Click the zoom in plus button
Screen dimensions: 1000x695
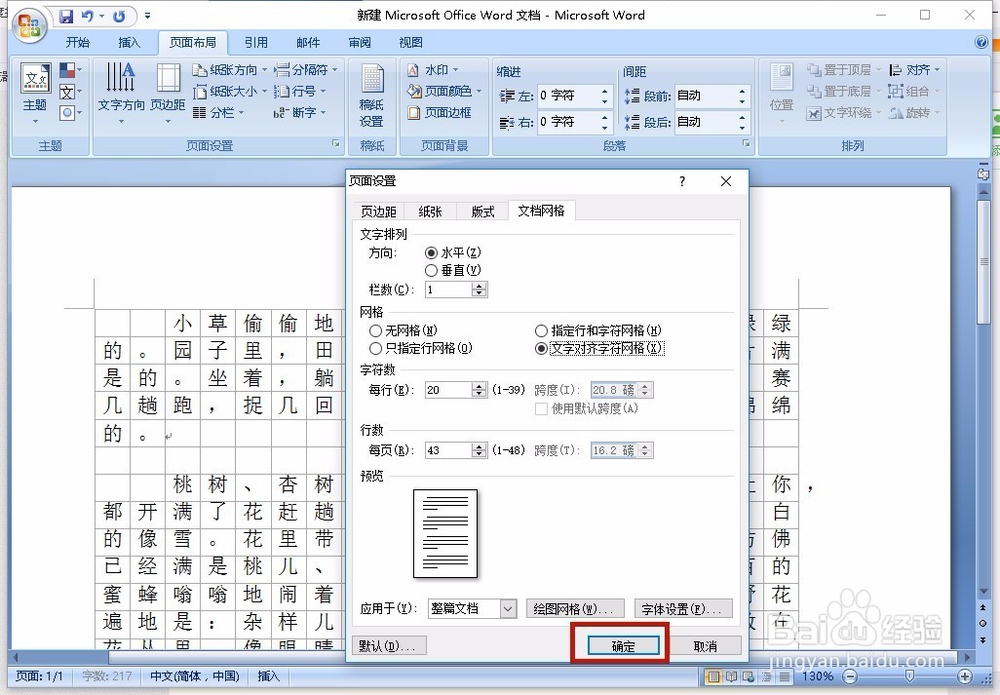pyautogui.click(x=964, y=677)
